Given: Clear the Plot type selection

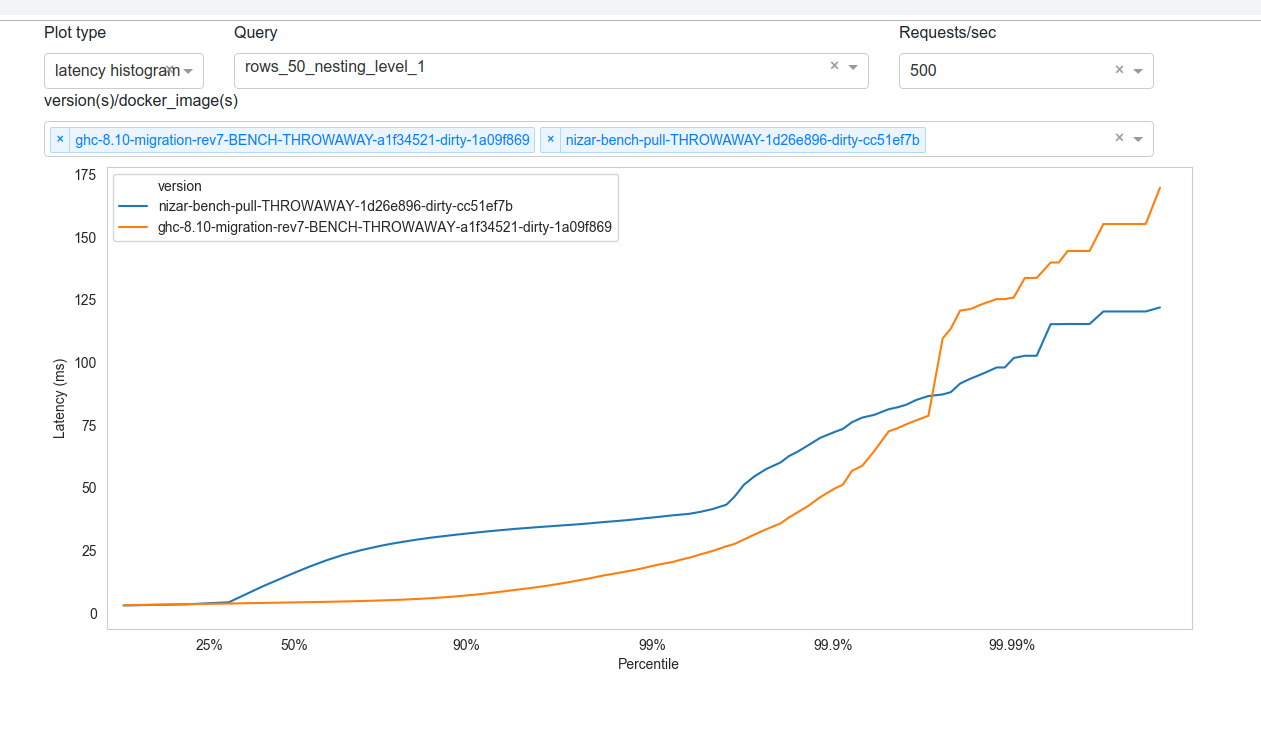Looking at the screenshot, I should (x=170, y=70).
